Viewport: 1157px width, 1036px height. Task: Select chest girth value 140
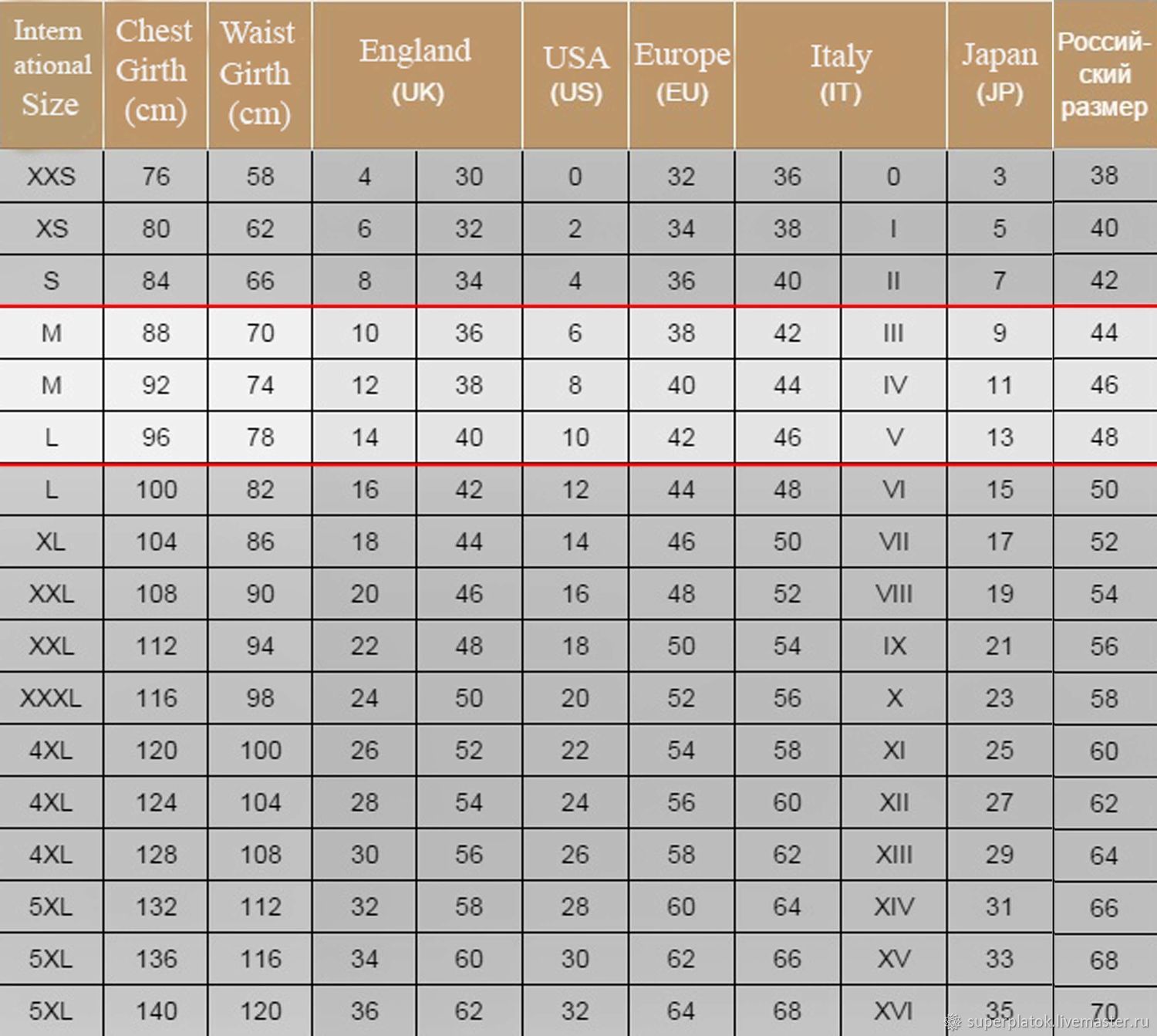click(155, 1011)
